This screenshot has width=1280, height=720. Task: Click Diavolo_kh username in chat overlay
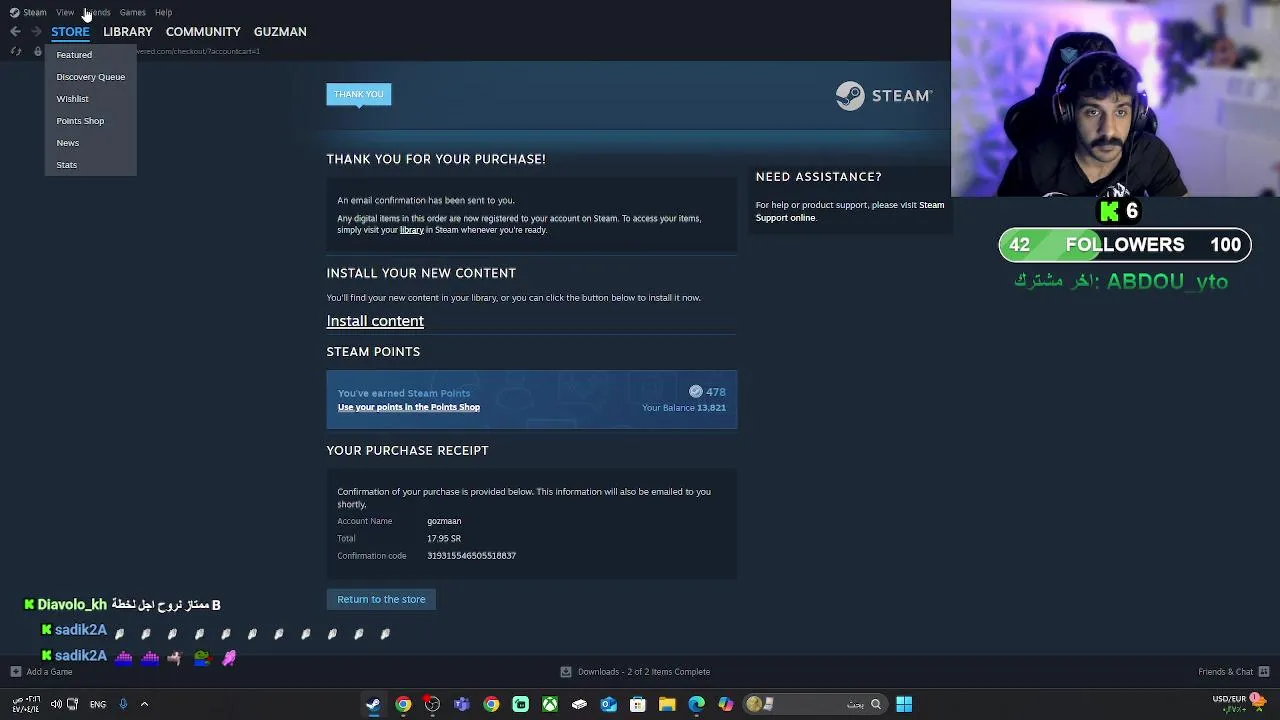coord(72,605)
